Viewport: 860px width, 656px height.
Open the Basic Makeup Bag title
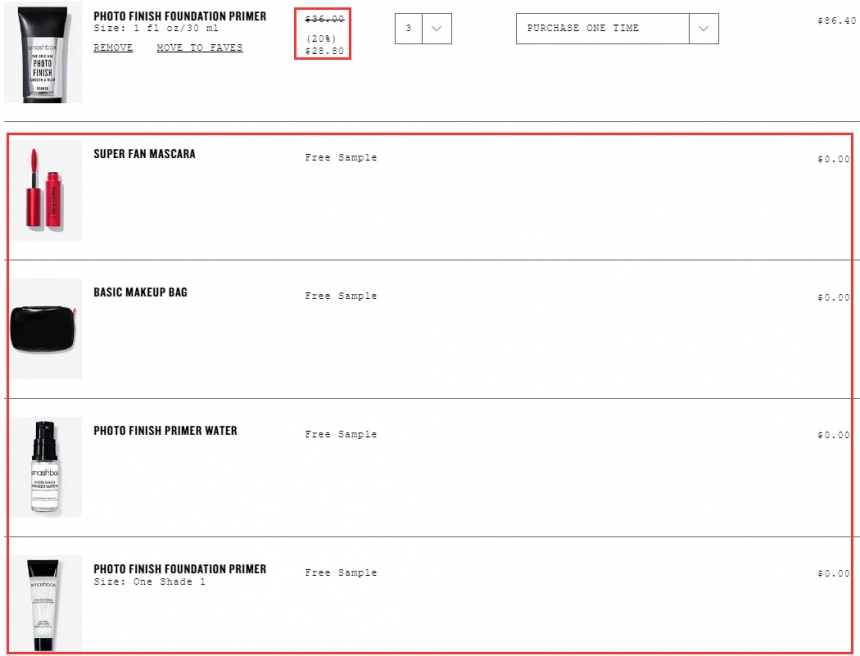[140, 292]
